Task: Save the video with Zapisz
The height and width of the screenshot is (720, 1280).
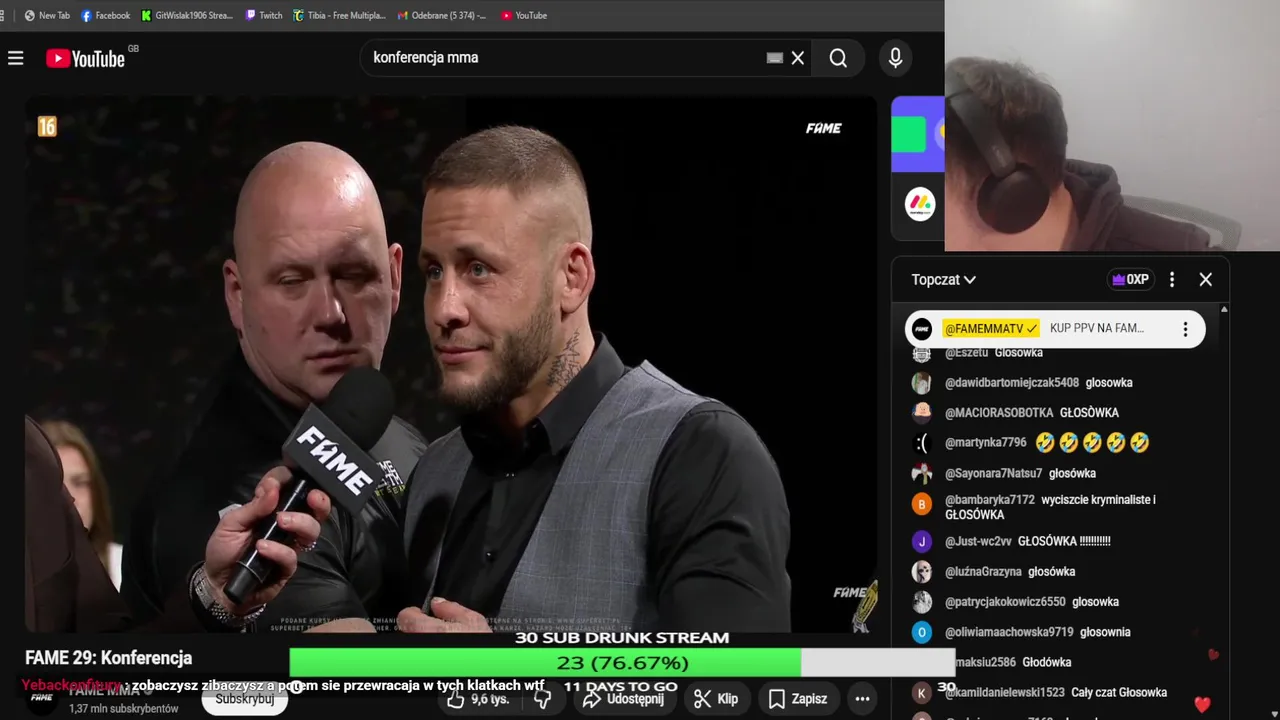Action: [798, 699]
